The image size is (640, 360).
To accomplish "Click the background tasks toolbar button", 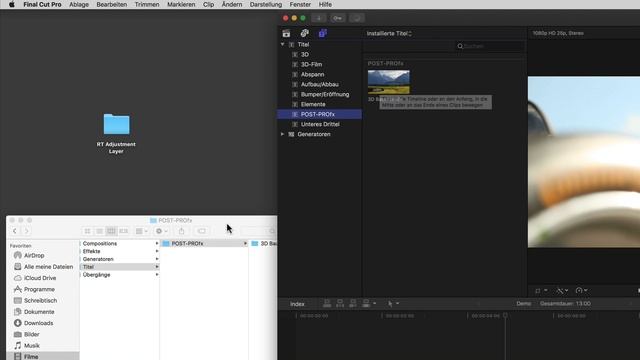I will (x=357, y=18).
